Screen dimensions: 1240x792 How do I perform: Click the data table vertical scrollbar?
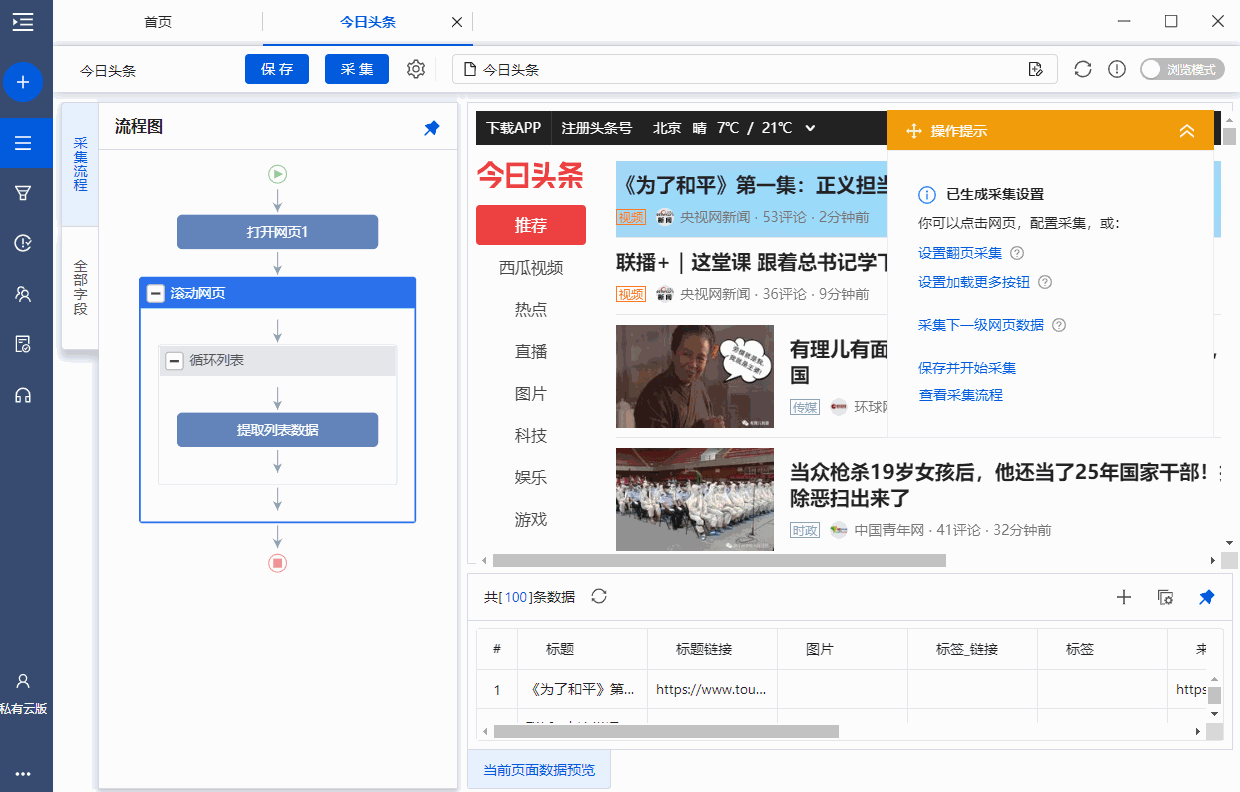click(x=1214, y=695)
